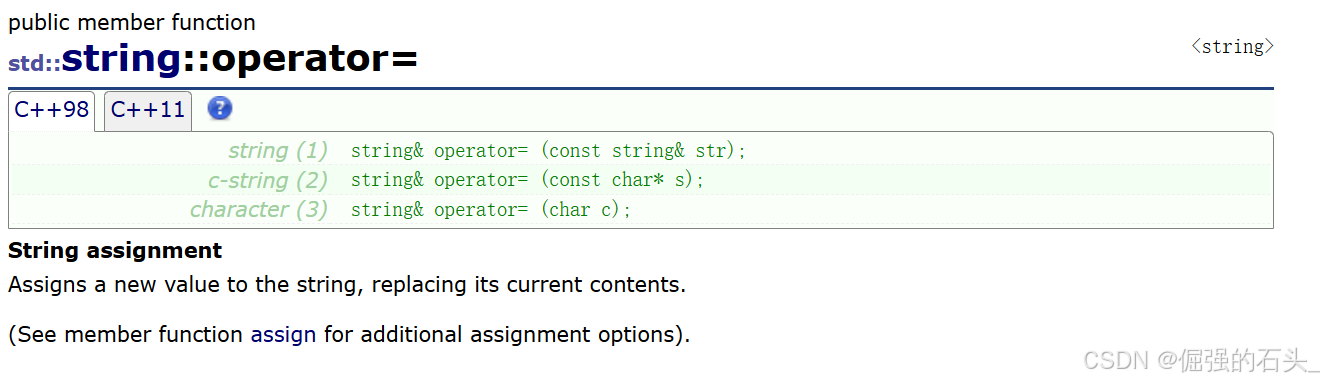
Task: Click the large 'string' word in title
Action: 121,58
